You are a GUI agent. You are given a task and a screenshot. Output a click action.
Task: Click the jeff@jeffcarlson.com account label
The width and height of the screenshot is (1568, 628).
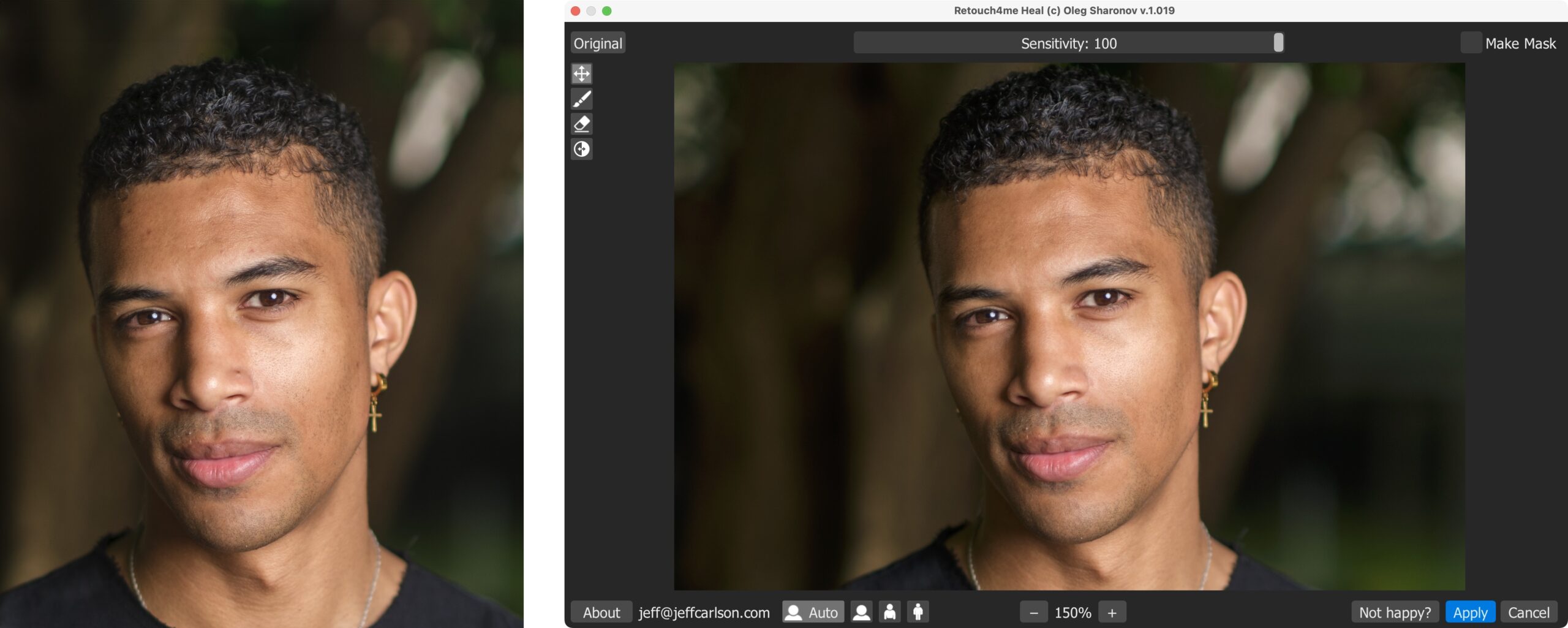point(704,611)
